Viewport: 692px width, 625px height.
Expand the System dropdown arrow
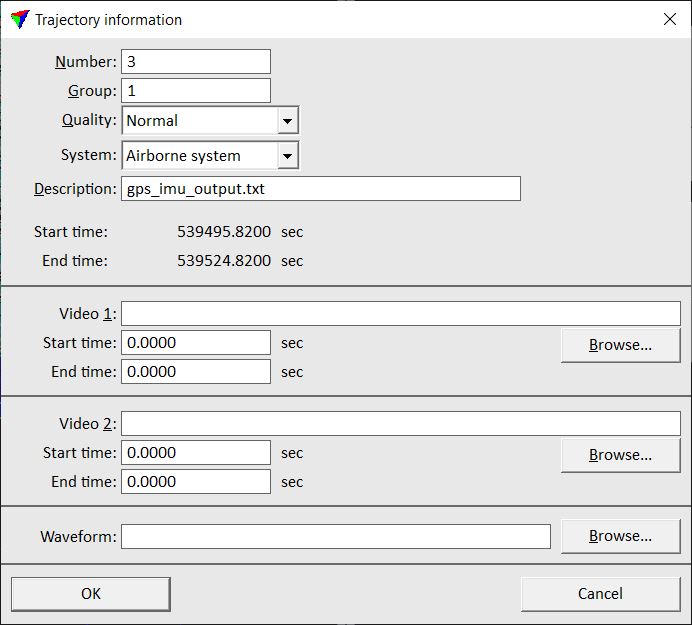[287, 156]
